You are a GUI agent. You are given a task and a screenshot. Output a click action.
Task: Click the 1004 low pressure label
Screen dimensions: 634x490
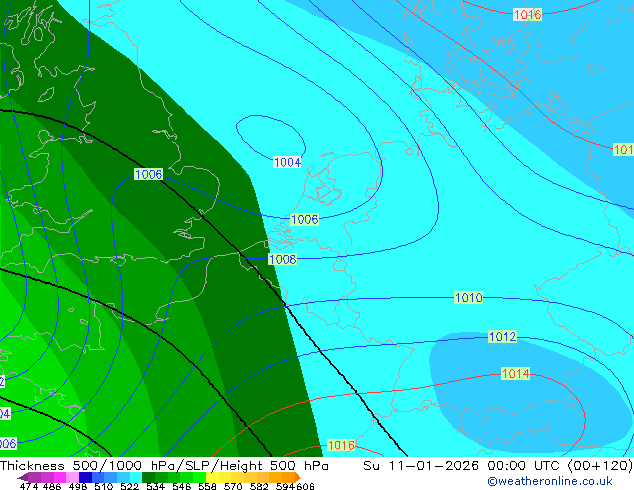click(287, 163)
